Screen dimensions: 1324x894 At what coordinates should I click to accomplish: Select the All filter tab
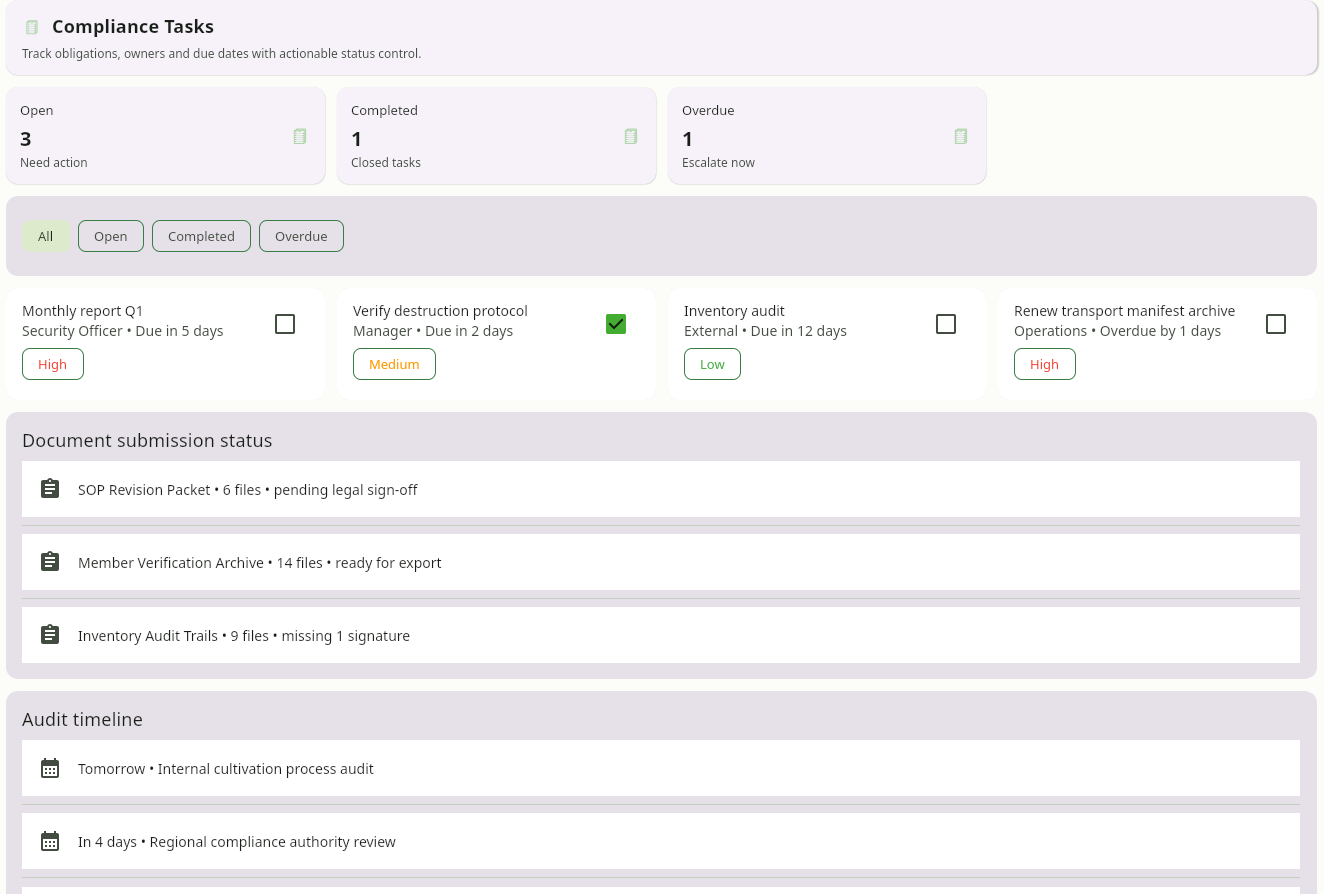pyautogui.click(x=46, y=236)
